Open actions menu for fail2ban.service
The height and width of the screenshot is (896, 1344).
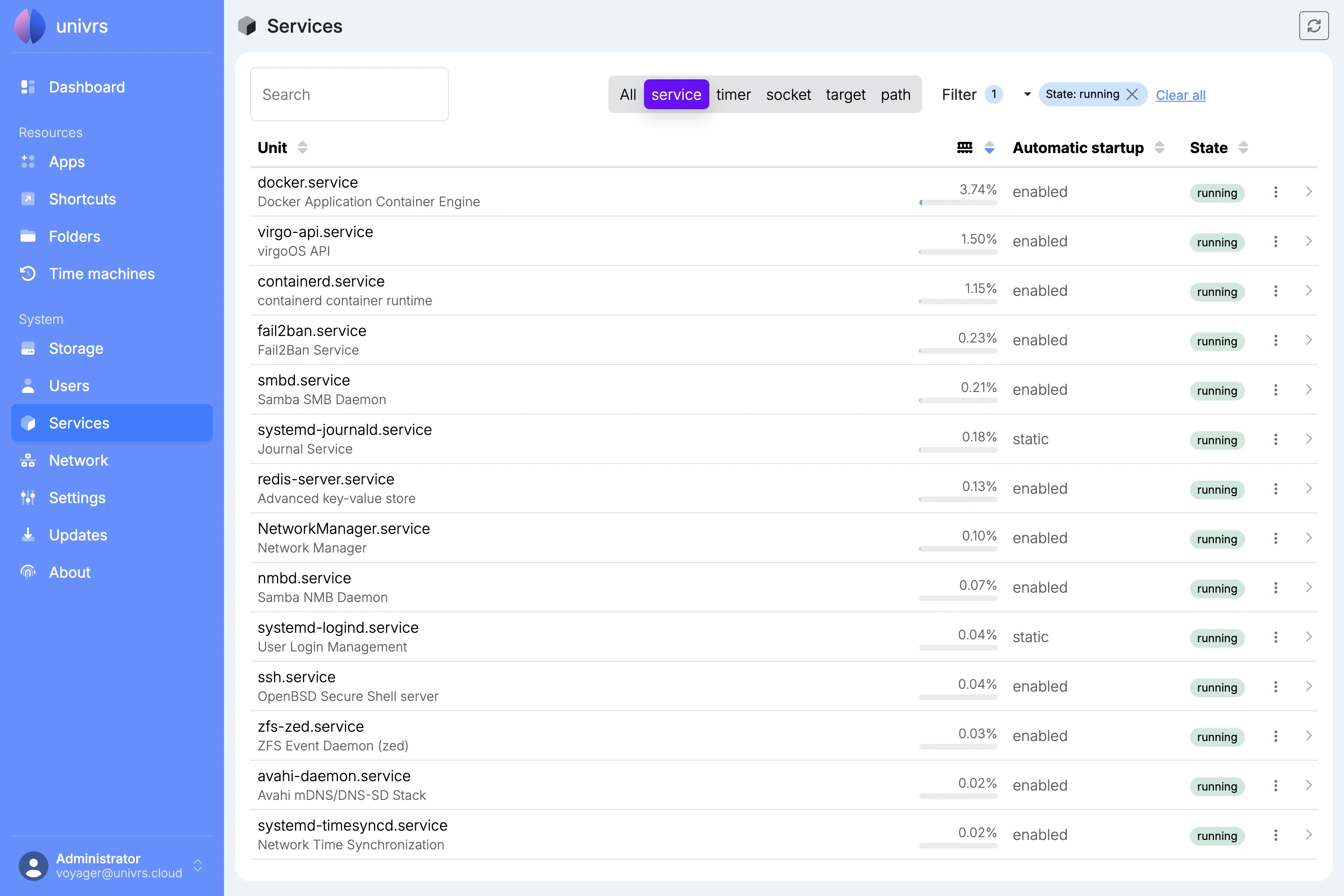[x=1275, y=340]
